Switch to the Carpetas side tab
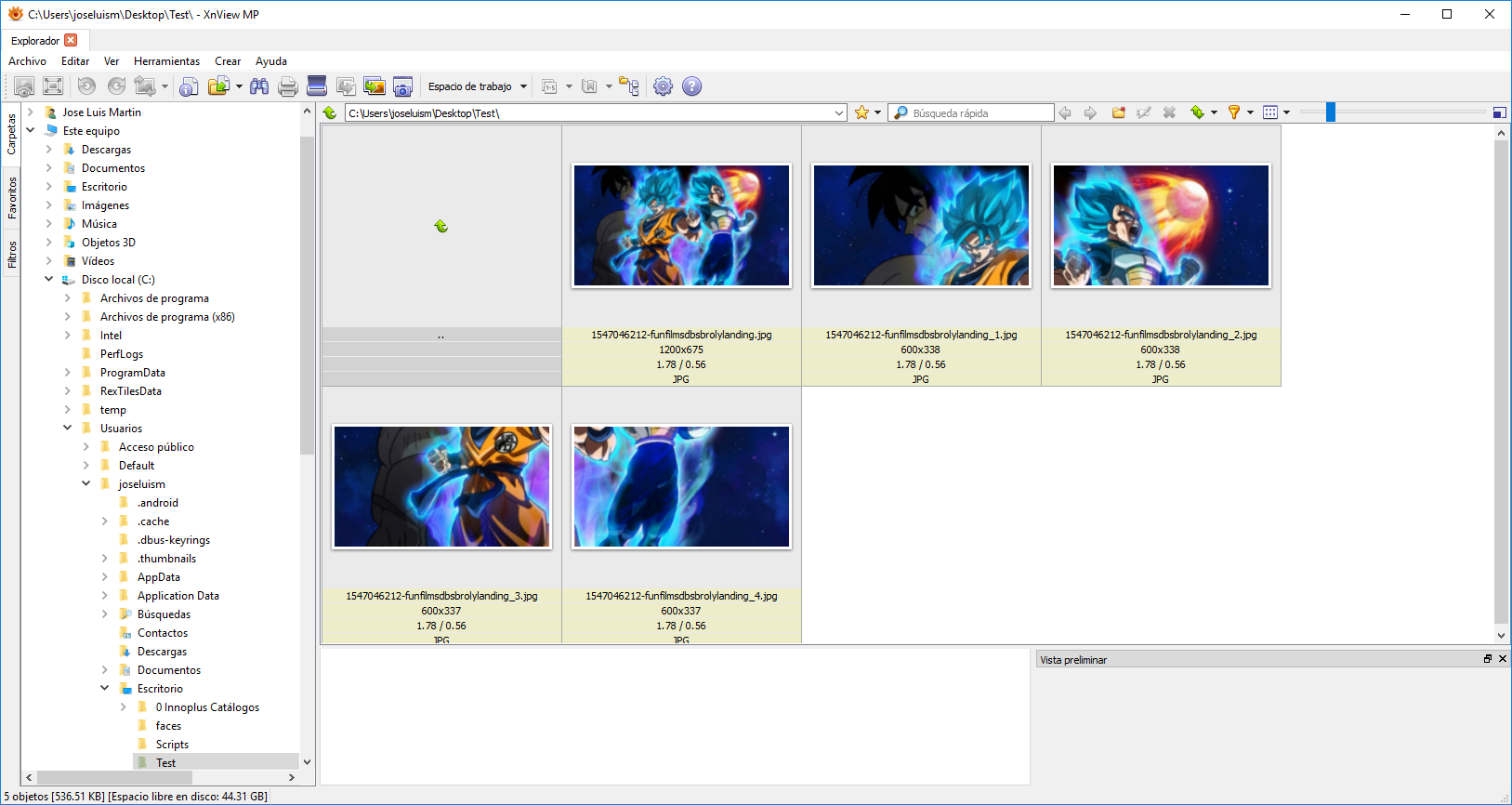1512x805 pixels. click(12, 134)
